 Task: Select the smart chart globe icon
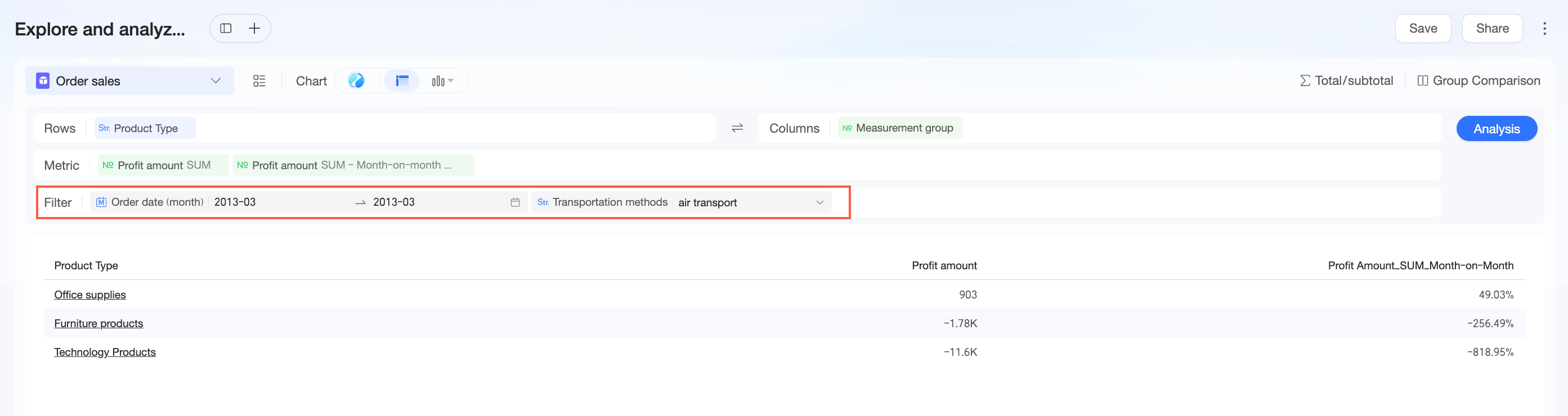[x=356, y=80]
